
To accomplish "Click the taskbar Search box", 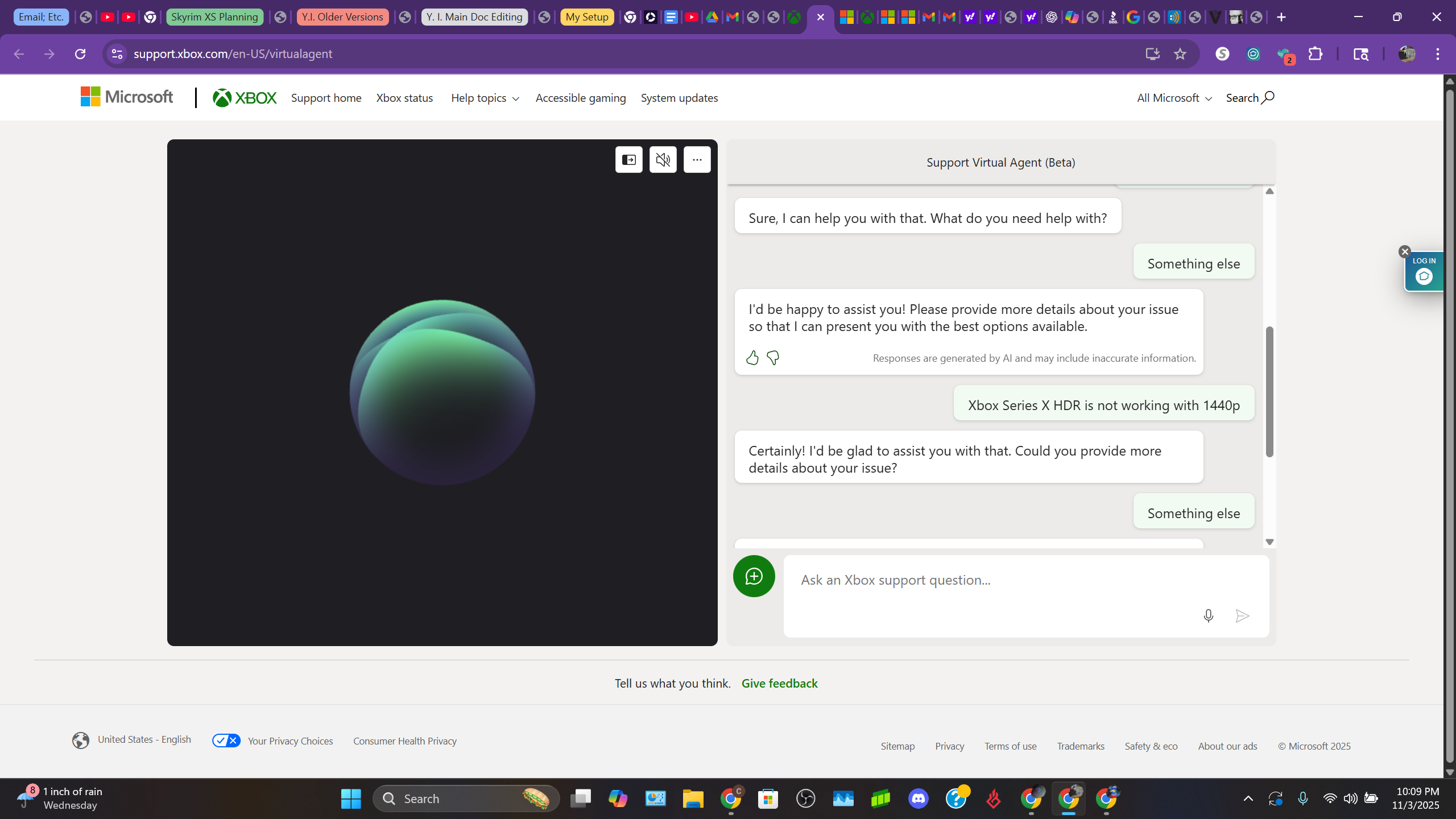I will click(x=466, y=799).
